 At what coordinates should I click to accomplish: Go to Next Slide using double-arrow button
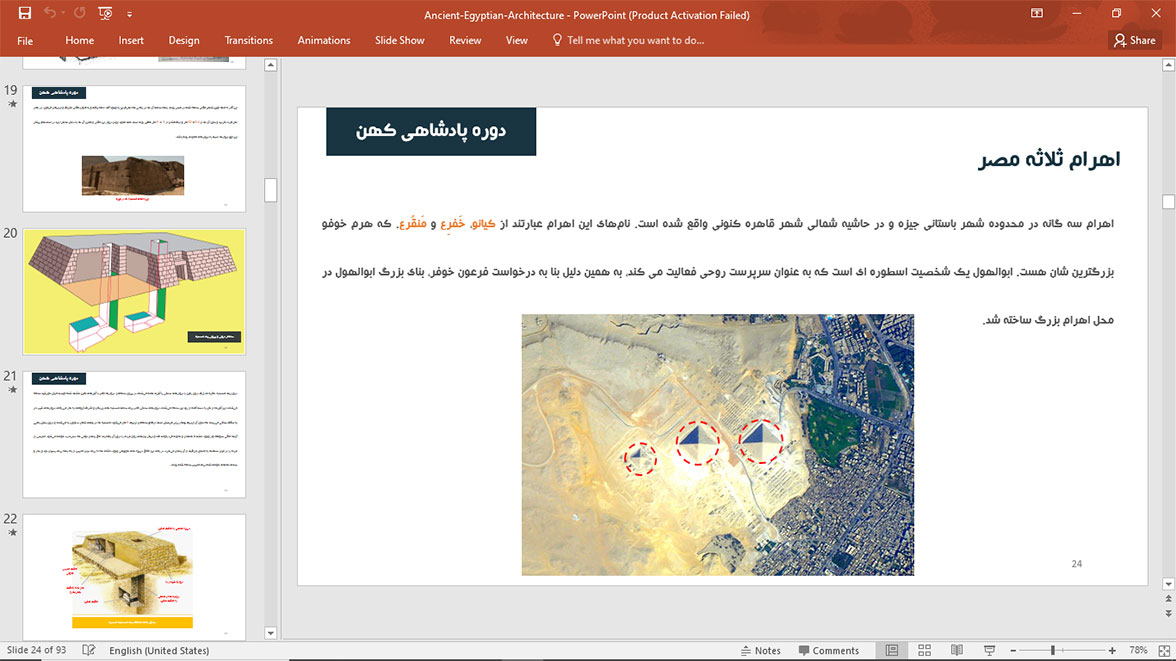tap(1168, 613)
